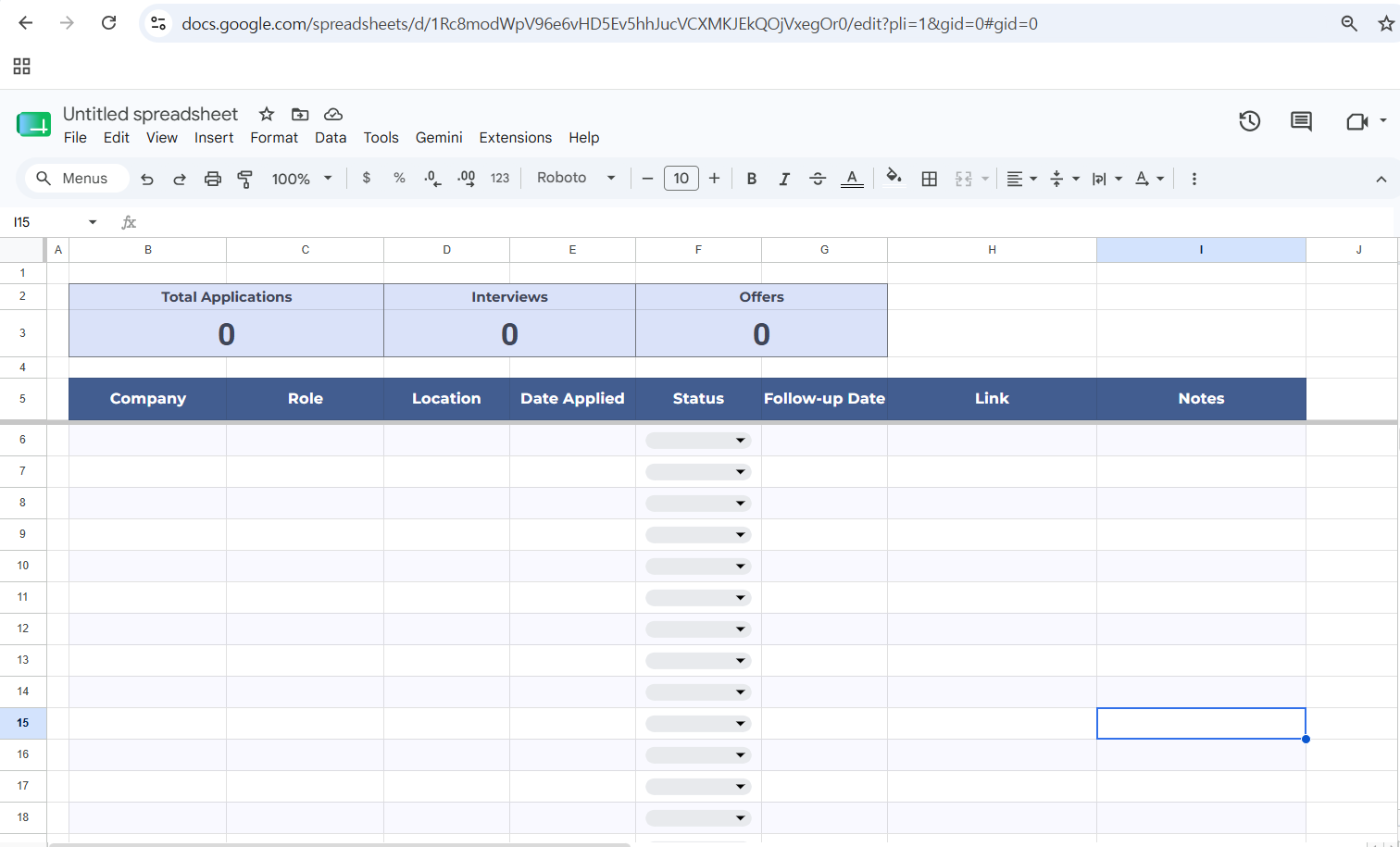
Task: Print the spreadsheet
Action: [213, 179]
